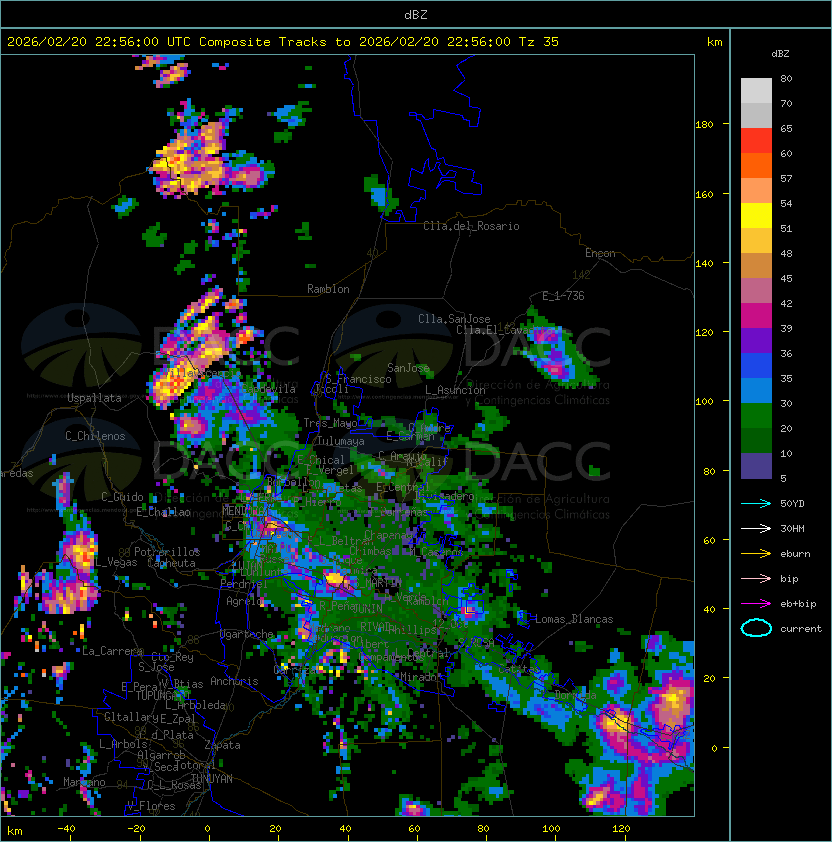Click the 'Clla.del_Rosario' map label
Image resolution: width=832 pixels, height=842 pixels.
[471, 226]
